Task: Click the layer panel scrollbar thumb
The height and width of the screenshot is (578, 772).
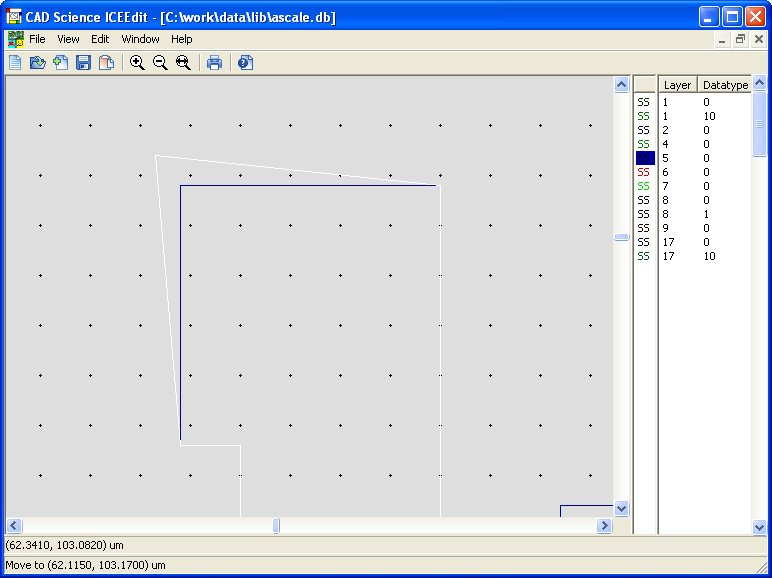Action: point(759,124)
